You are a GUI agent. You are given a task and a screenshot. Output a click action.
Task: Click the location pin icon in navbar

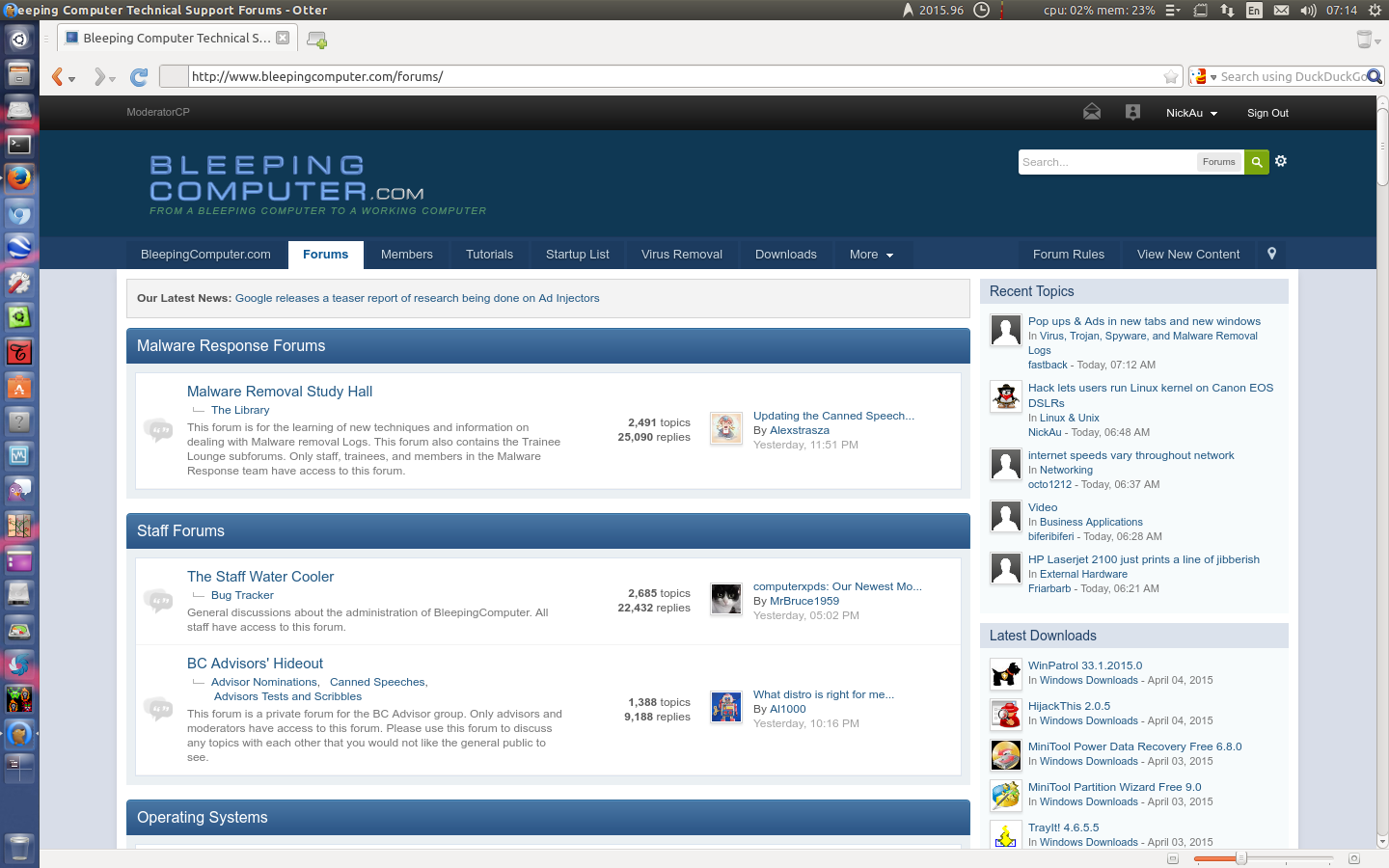pos(1272,254)
